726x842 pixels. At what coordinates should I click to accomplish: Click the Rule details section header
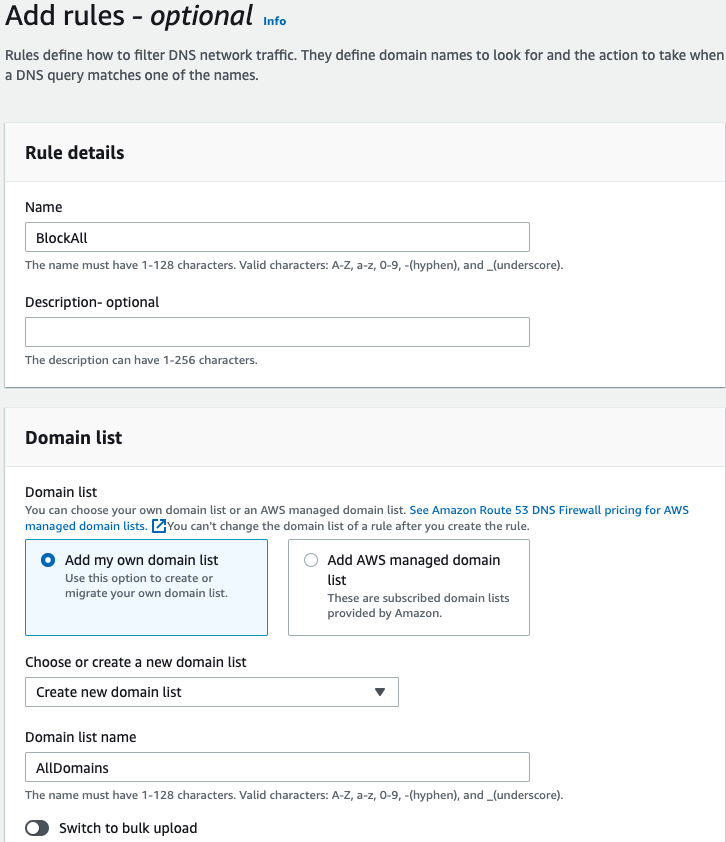click(x=75, y=153)
